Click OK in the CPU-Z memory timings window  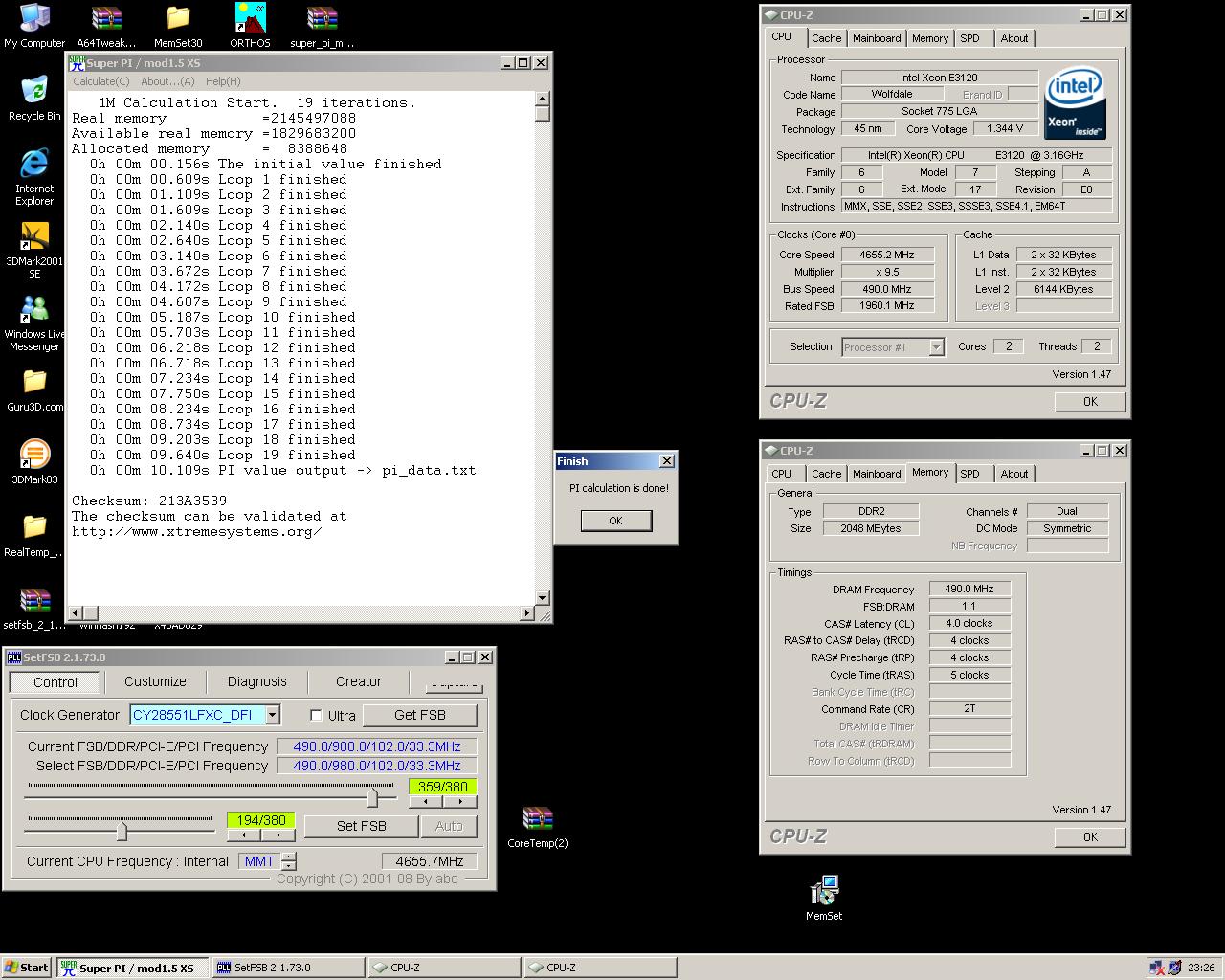click(1090, 837)
